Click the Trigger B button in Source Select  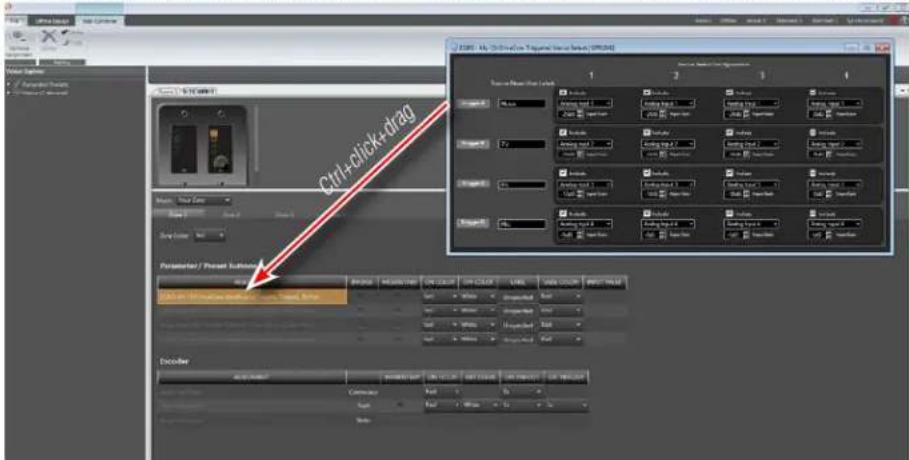[x=472, y=144]
